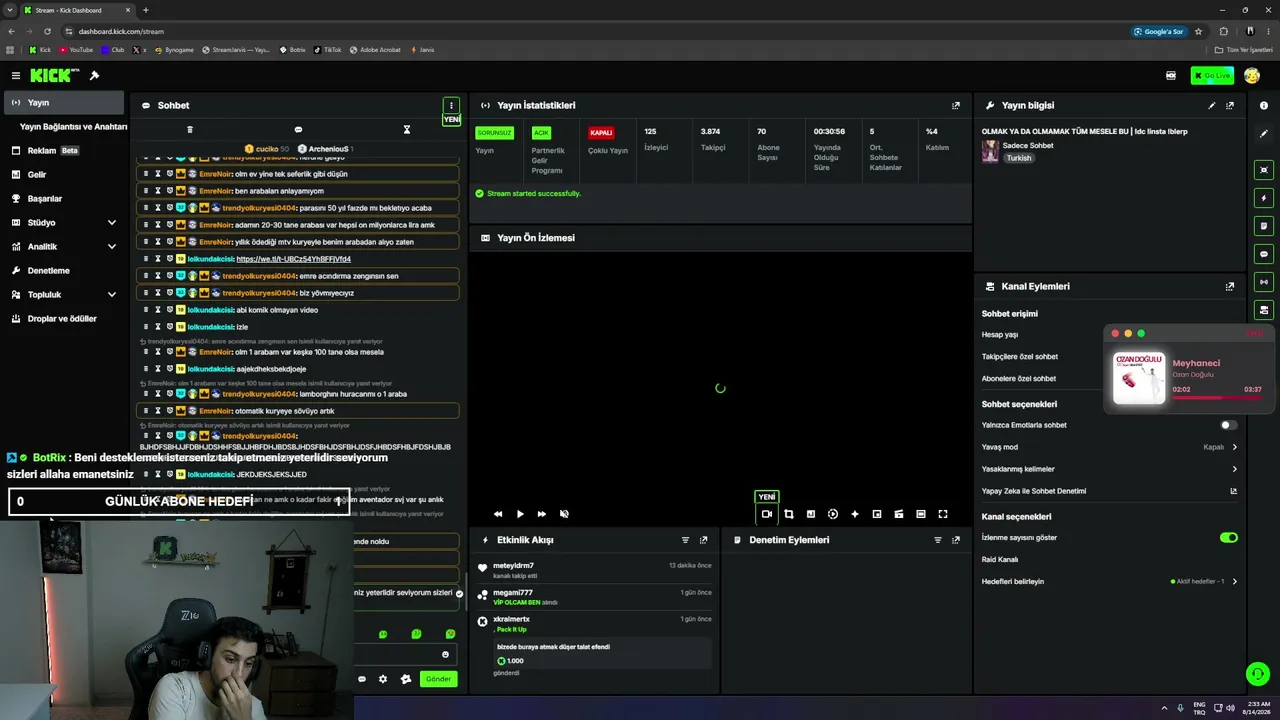
Task: Edit stream info with the Yayın bilgisi pencil
Action: [x=1212, y=105]
